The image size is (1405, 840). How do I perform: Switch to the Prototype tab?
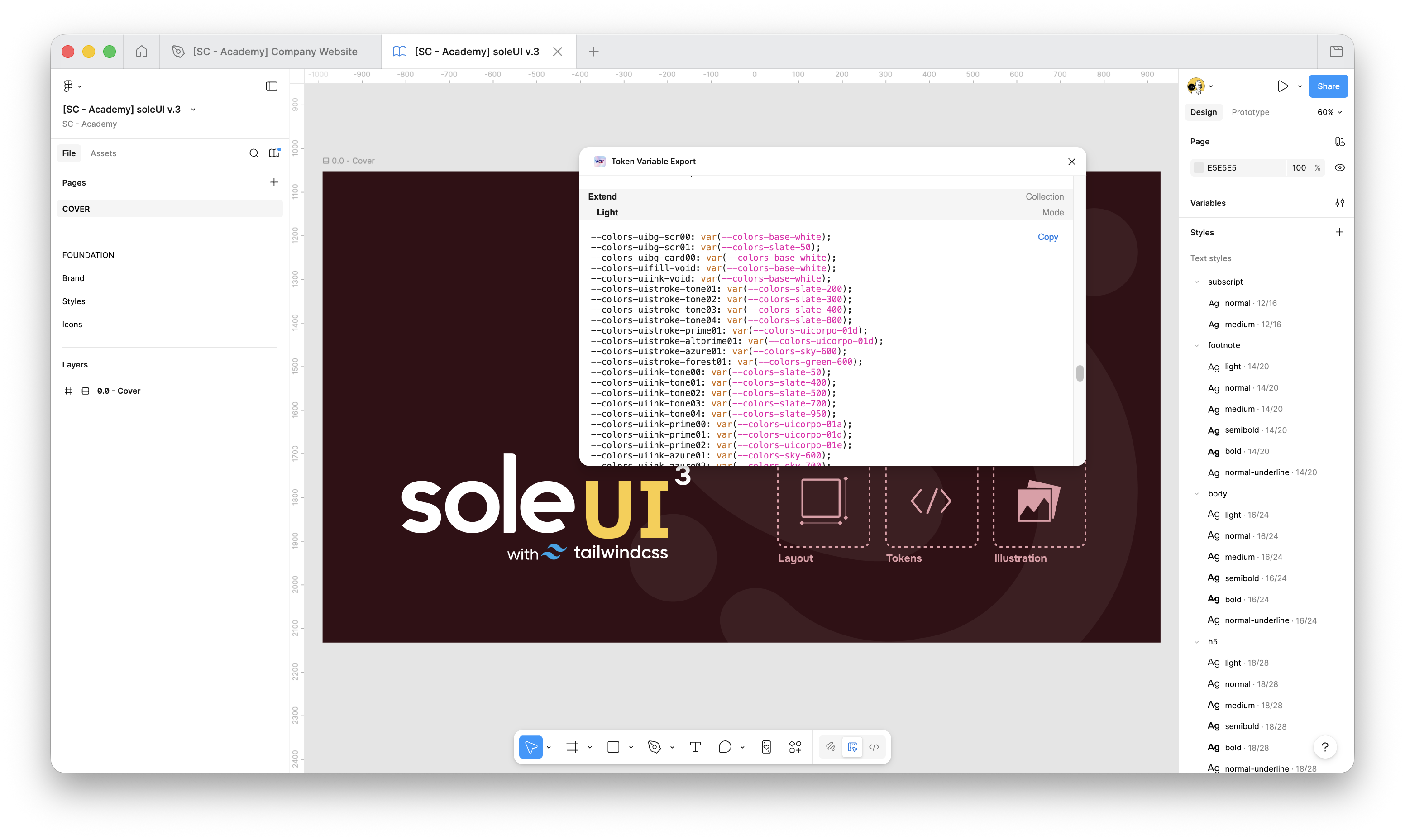click(1251, 111)
